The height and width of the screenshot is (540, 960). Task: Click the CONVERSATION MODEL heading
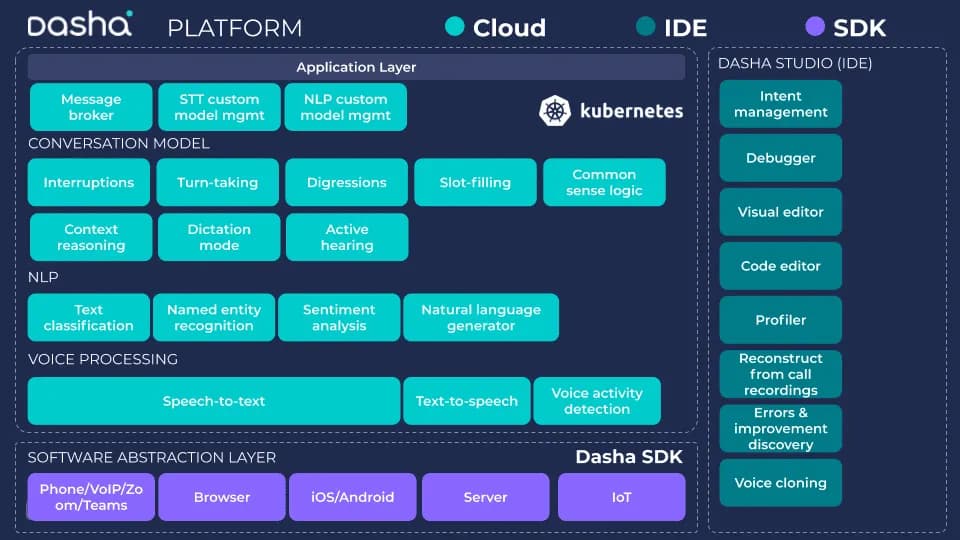pyautogui.click(x=119, y=144)
